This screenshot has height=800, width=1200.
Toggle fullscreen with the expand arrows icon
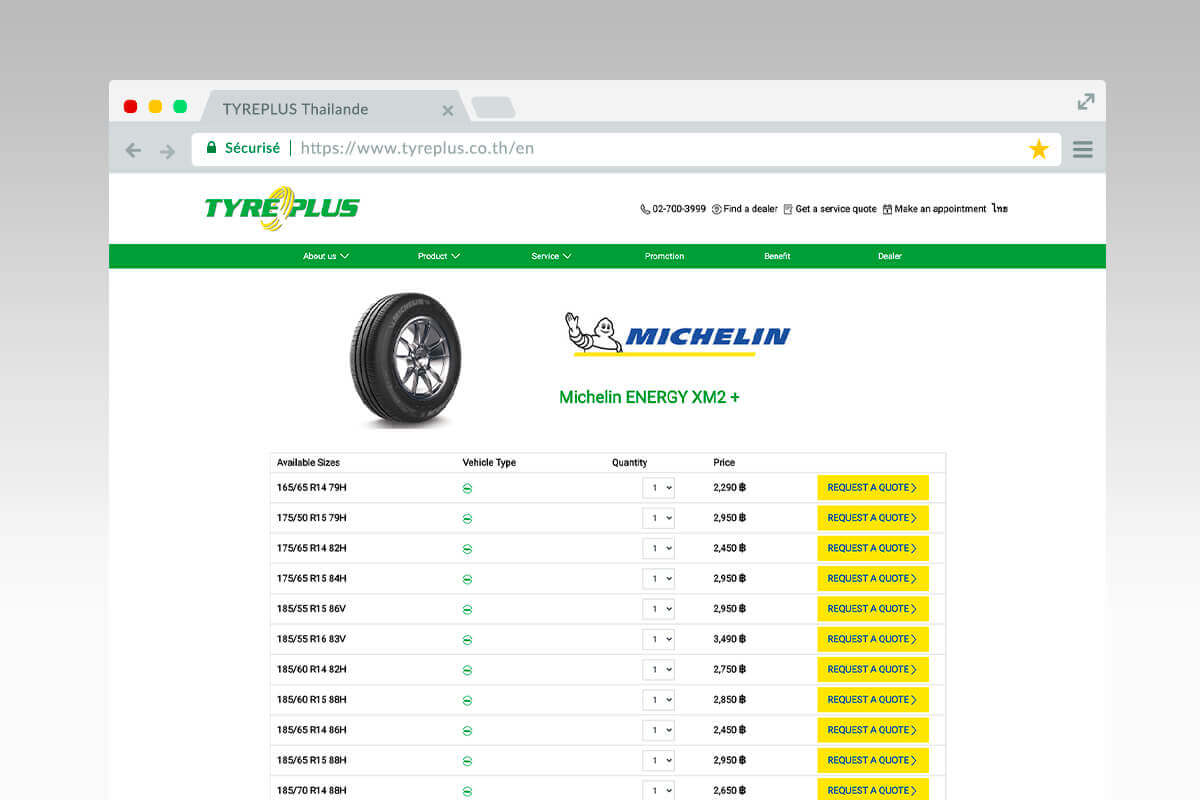[x=1086, y=102]
